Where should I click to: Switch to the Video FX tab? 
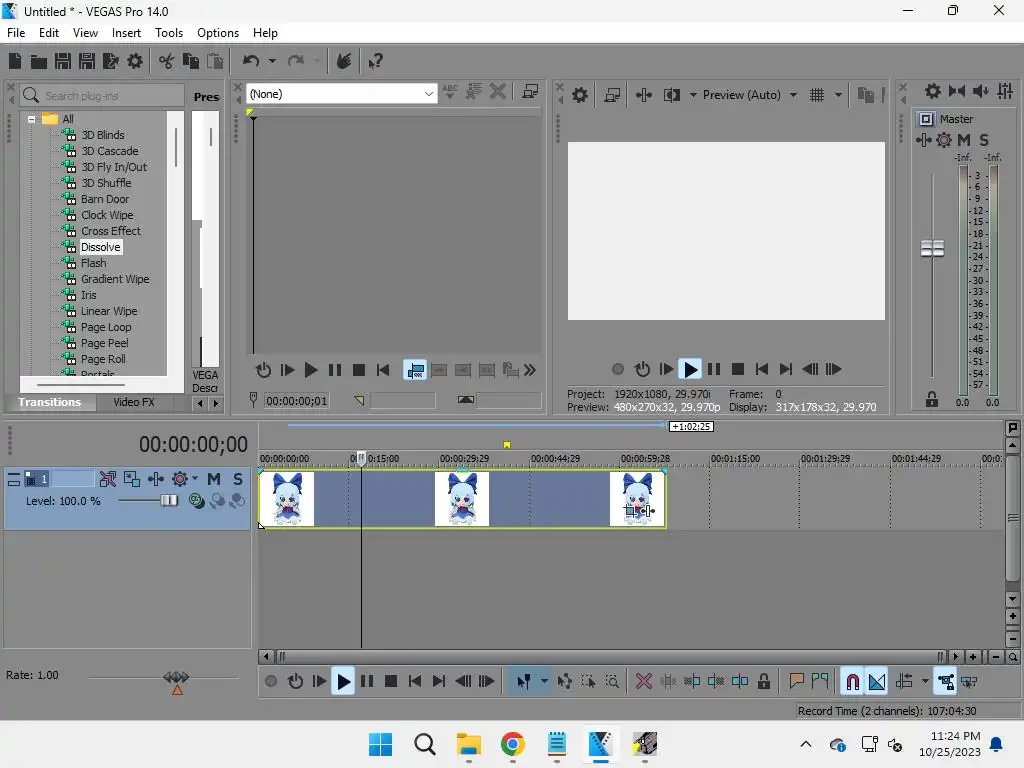click(x=134, y=402)
